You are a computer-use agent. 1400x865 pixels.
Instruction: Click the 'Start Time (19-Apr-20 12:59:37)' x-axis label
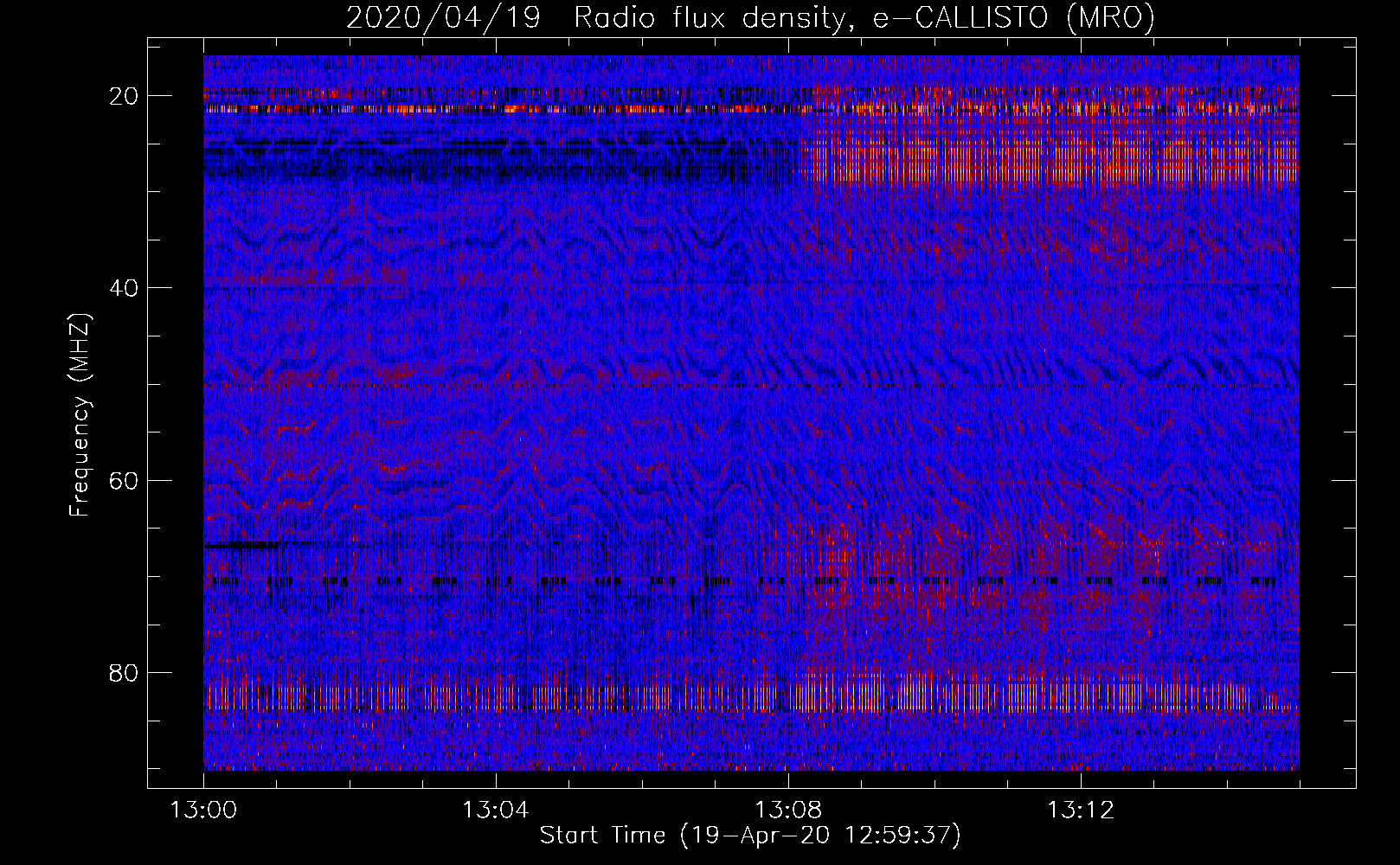750,836
